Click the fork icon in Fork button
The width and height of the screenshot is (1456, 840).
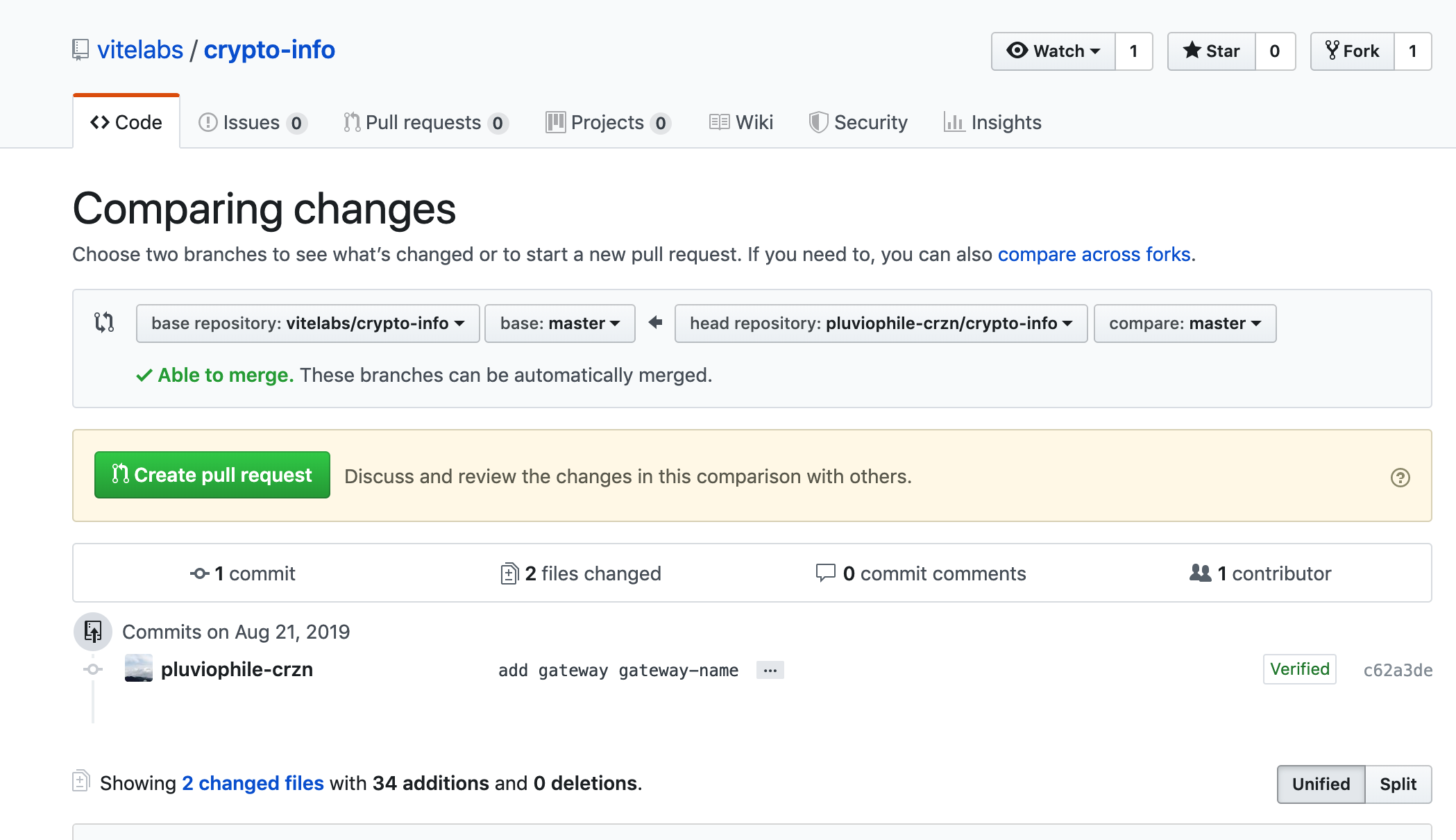1332,50
